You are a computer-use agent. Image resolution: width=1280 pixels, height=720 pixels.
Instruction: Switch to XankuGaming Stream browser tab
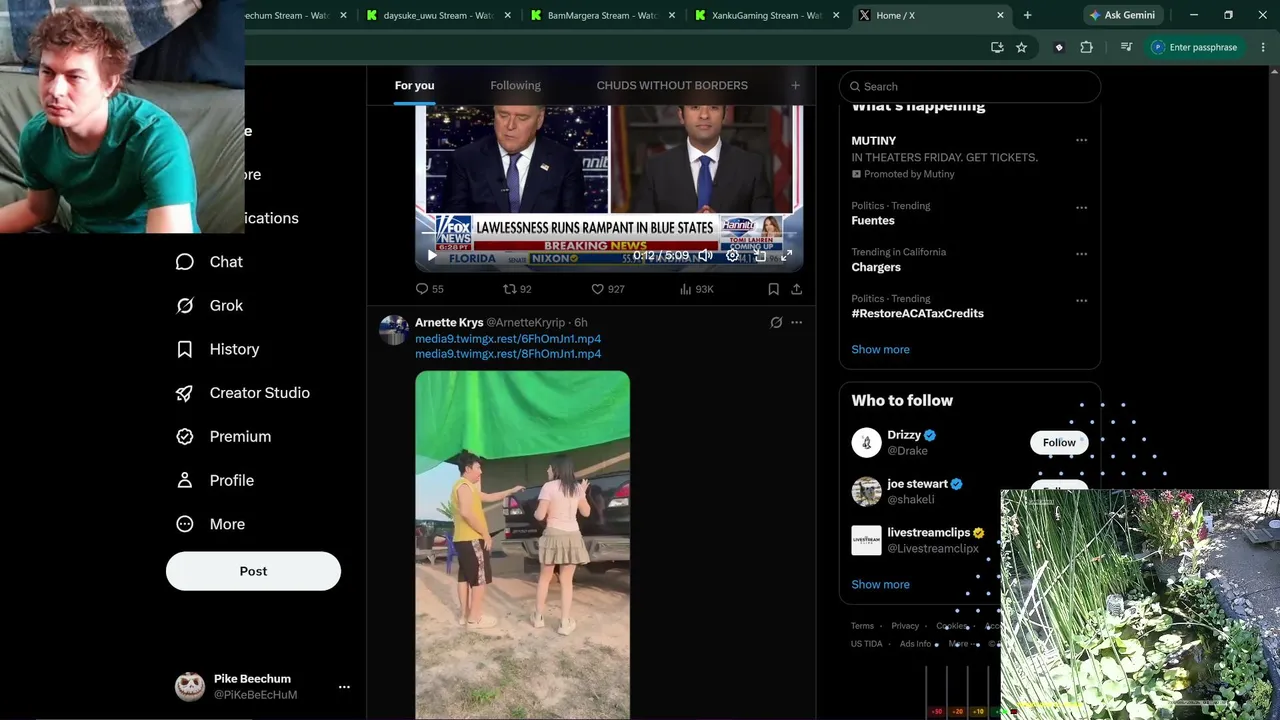766,15
